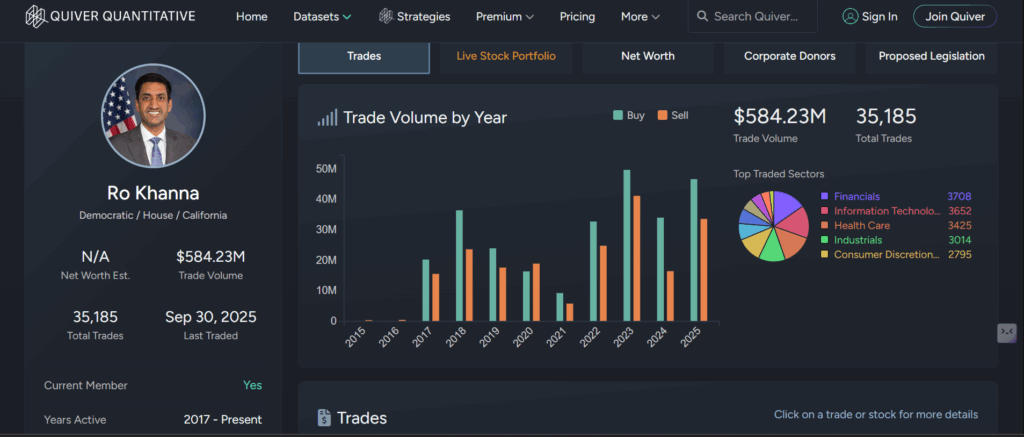
Task: Click the Trades dollar document icon
Action: coord(324,418)
